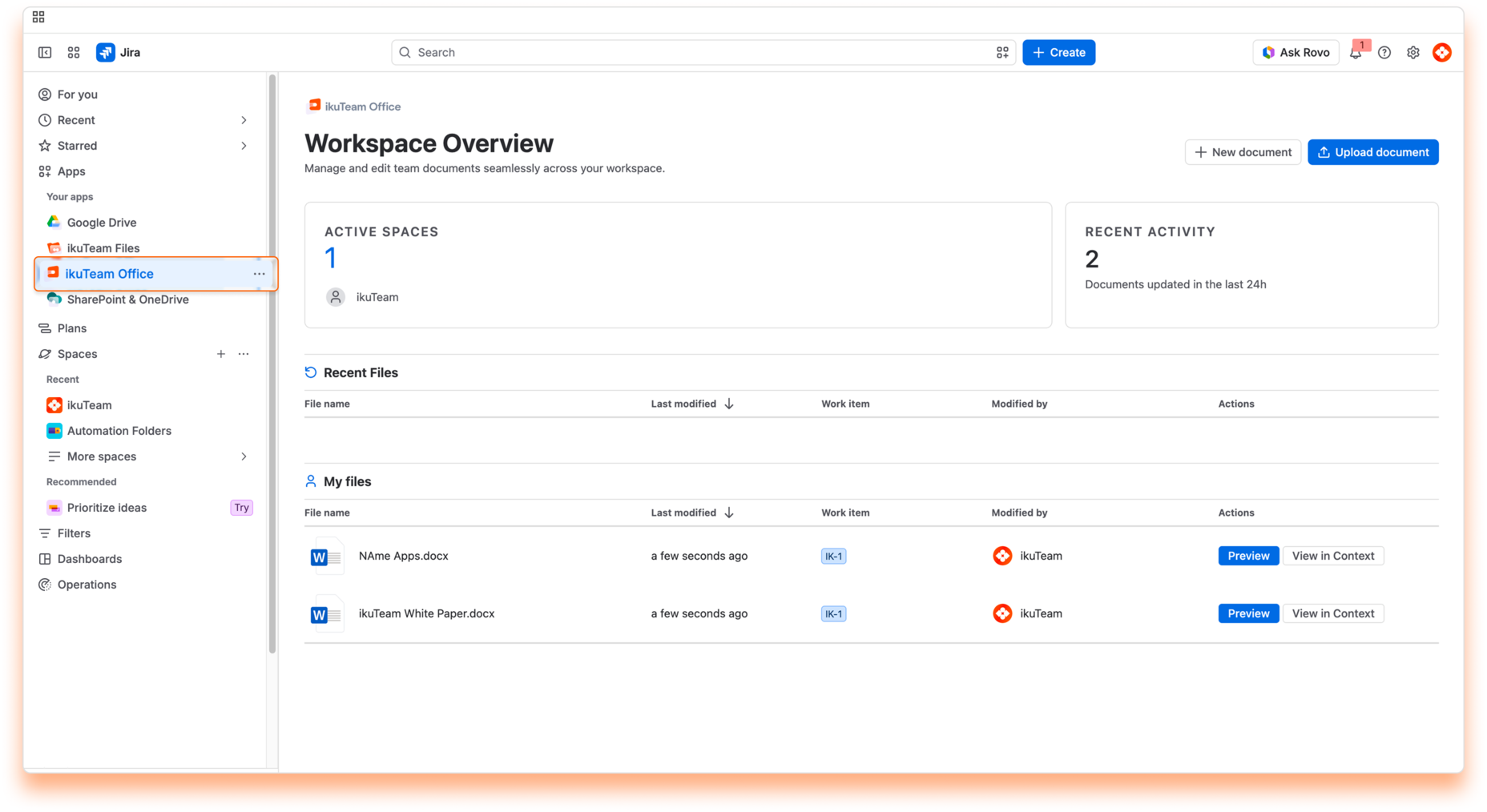Click the Word icon for ikuTeam White Paper.docx
Image resolution: width=1487 pixels, height=812 pixels.
(x=327, y=613)
